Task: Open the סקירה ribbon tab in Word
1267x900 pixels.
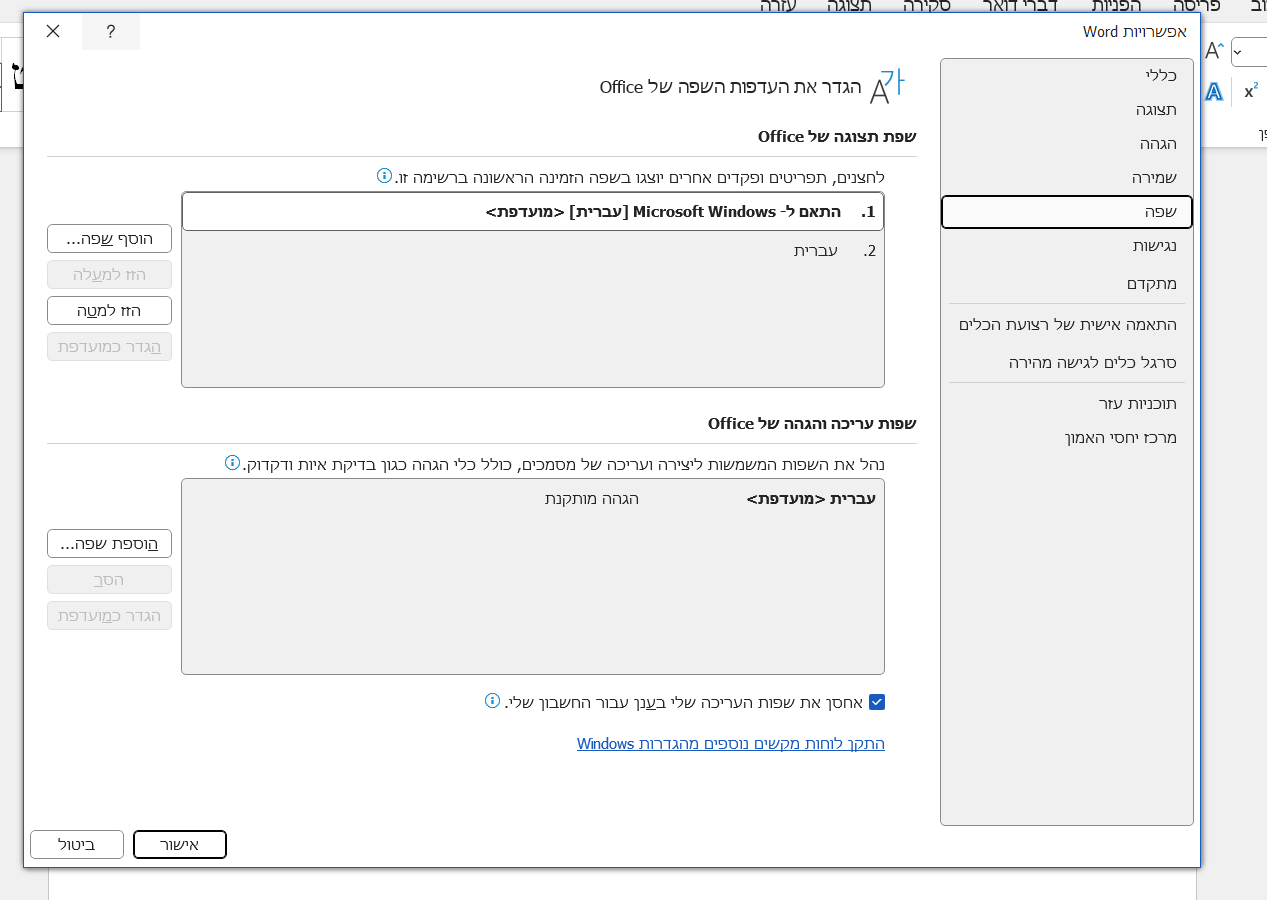Action: (x=926, y=5)
